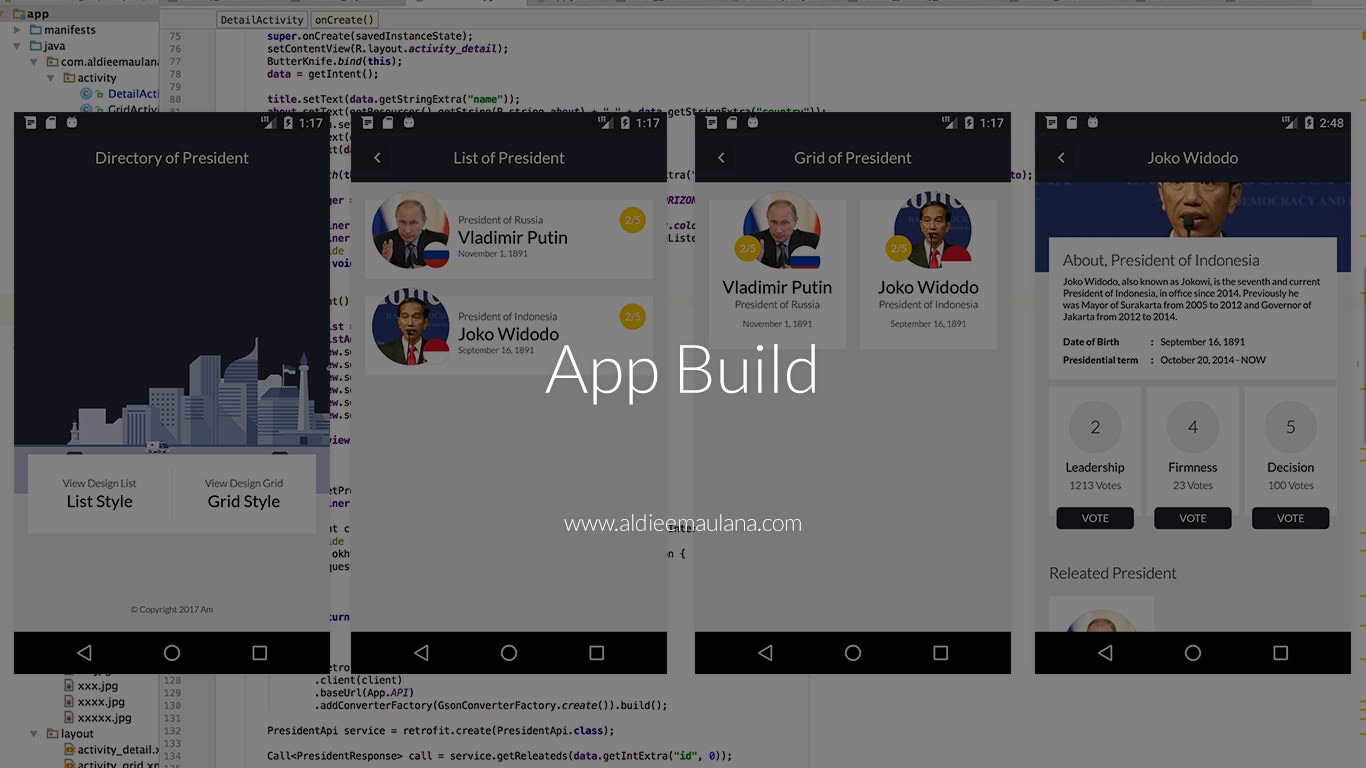Click '1213 Votes' under Leadership

pyautogui.click(x=1095, y=486)
